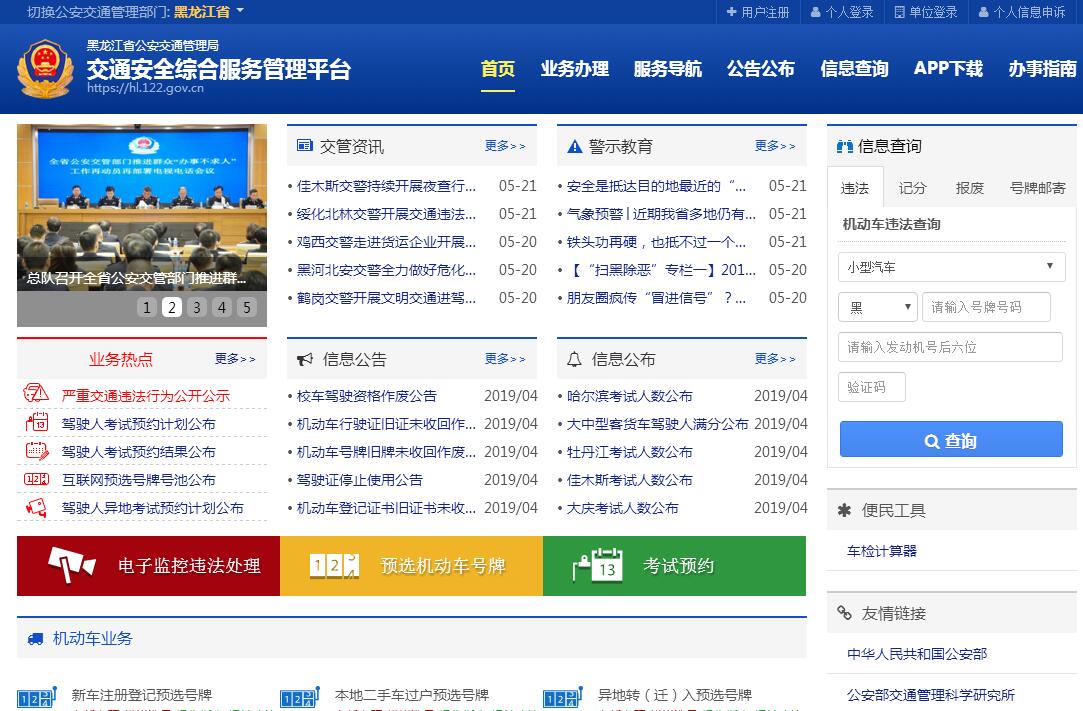Screen dimensions: 1083x711
Task: Click the calendar icon in 考试预约
Action: coord(598,566)
